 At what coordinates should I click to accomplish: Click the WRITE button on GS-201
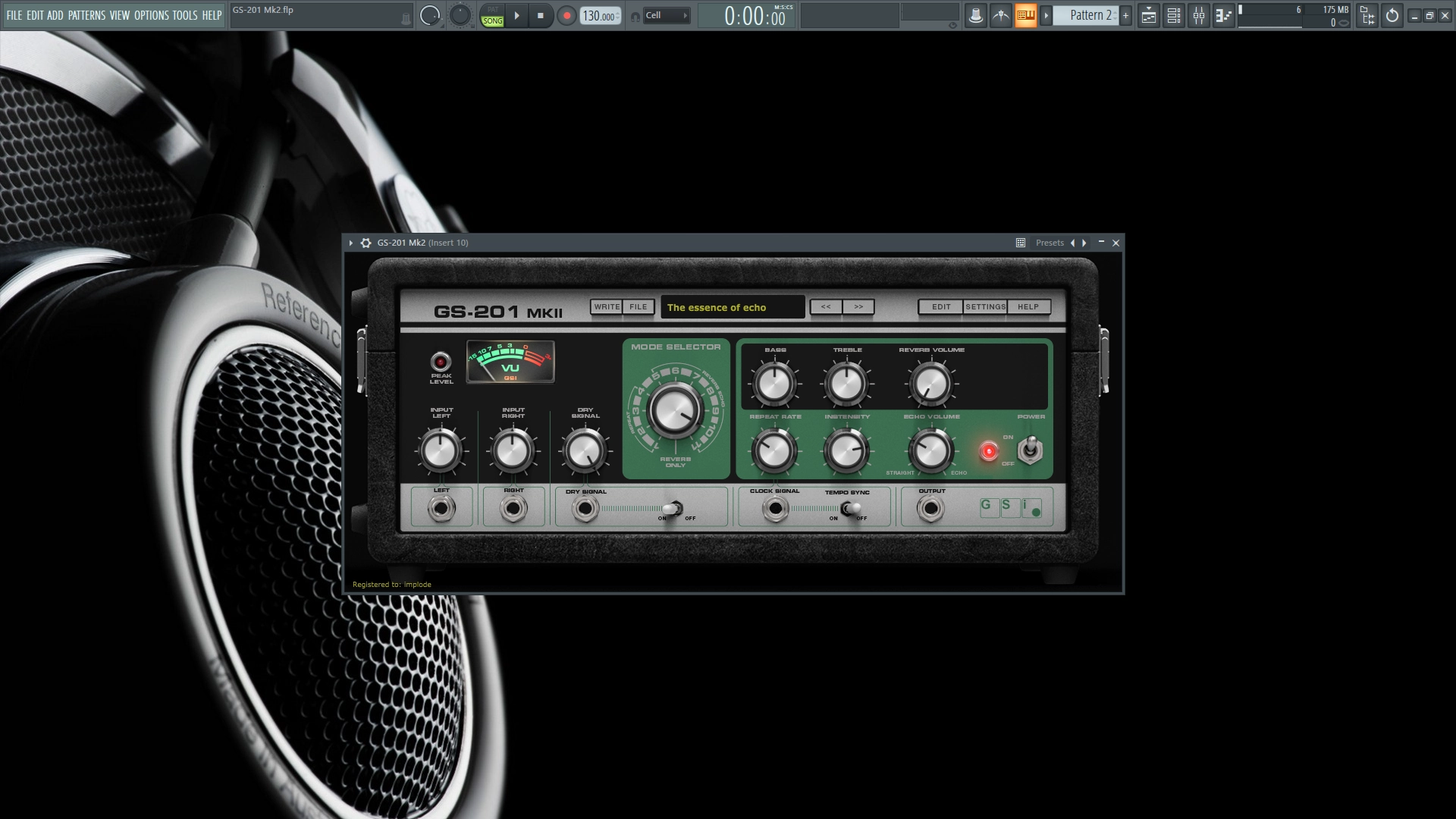[607, 307]
